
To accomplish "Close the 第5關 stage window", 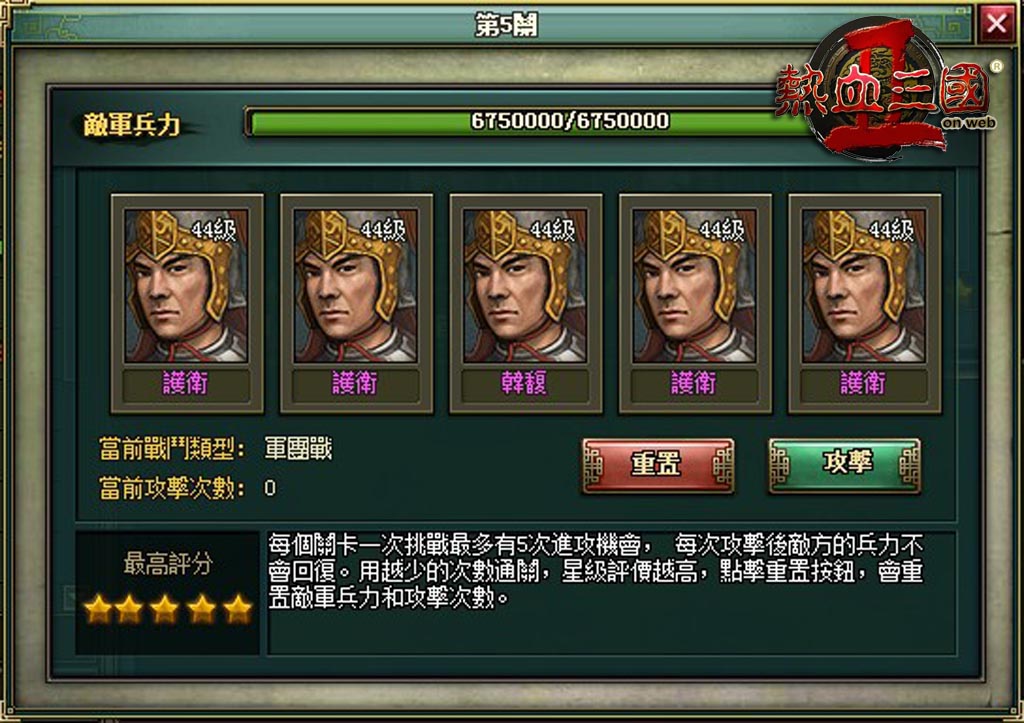I will click(996, 24).
